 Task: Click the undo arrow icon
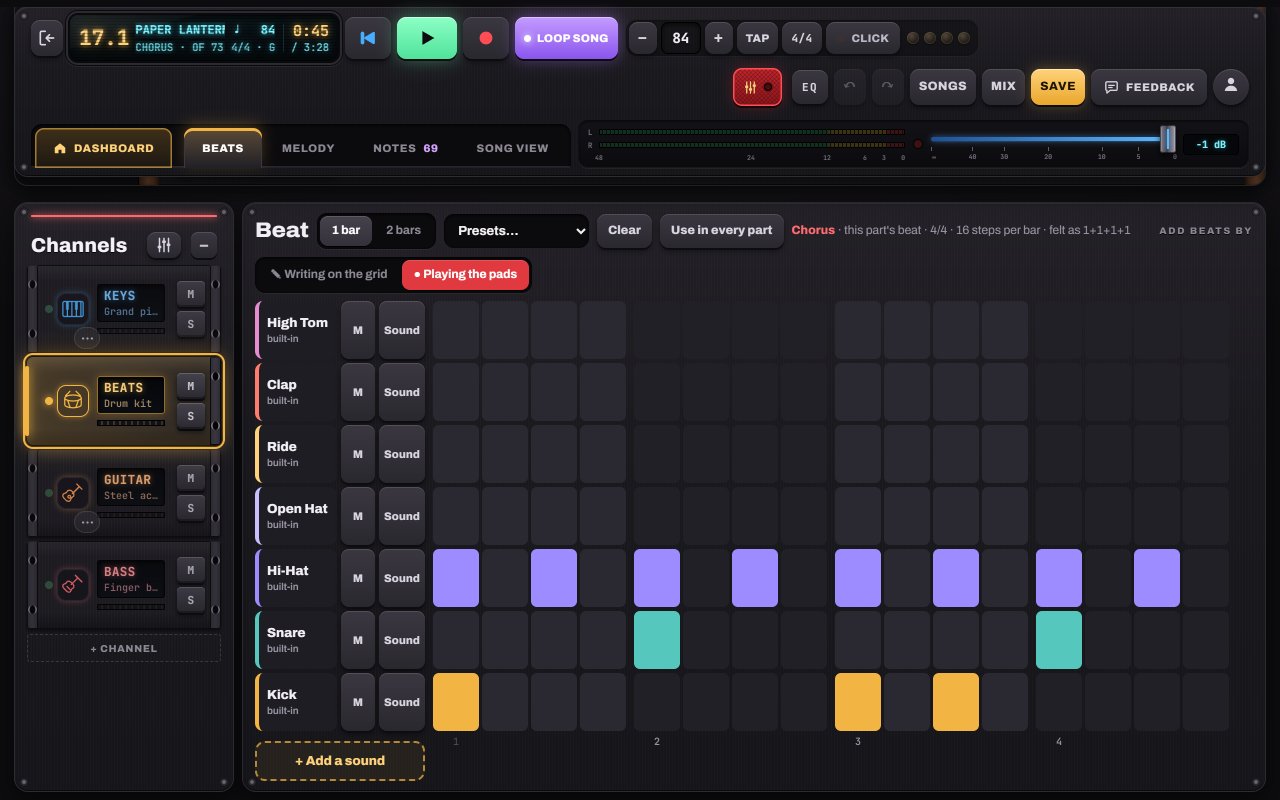click(850, 87)
